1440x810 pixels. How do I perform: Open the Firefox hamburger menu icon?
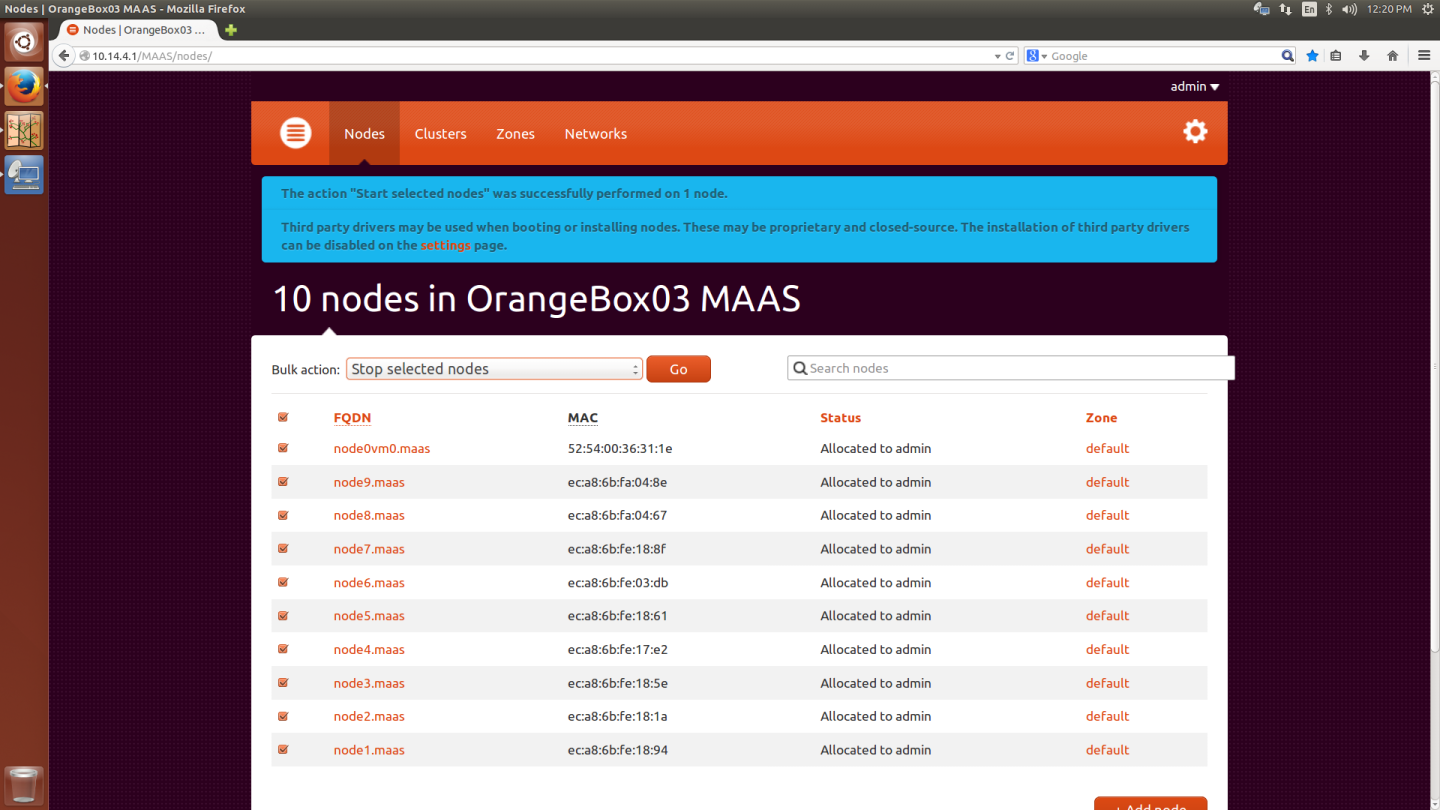tap(1424, 56)
